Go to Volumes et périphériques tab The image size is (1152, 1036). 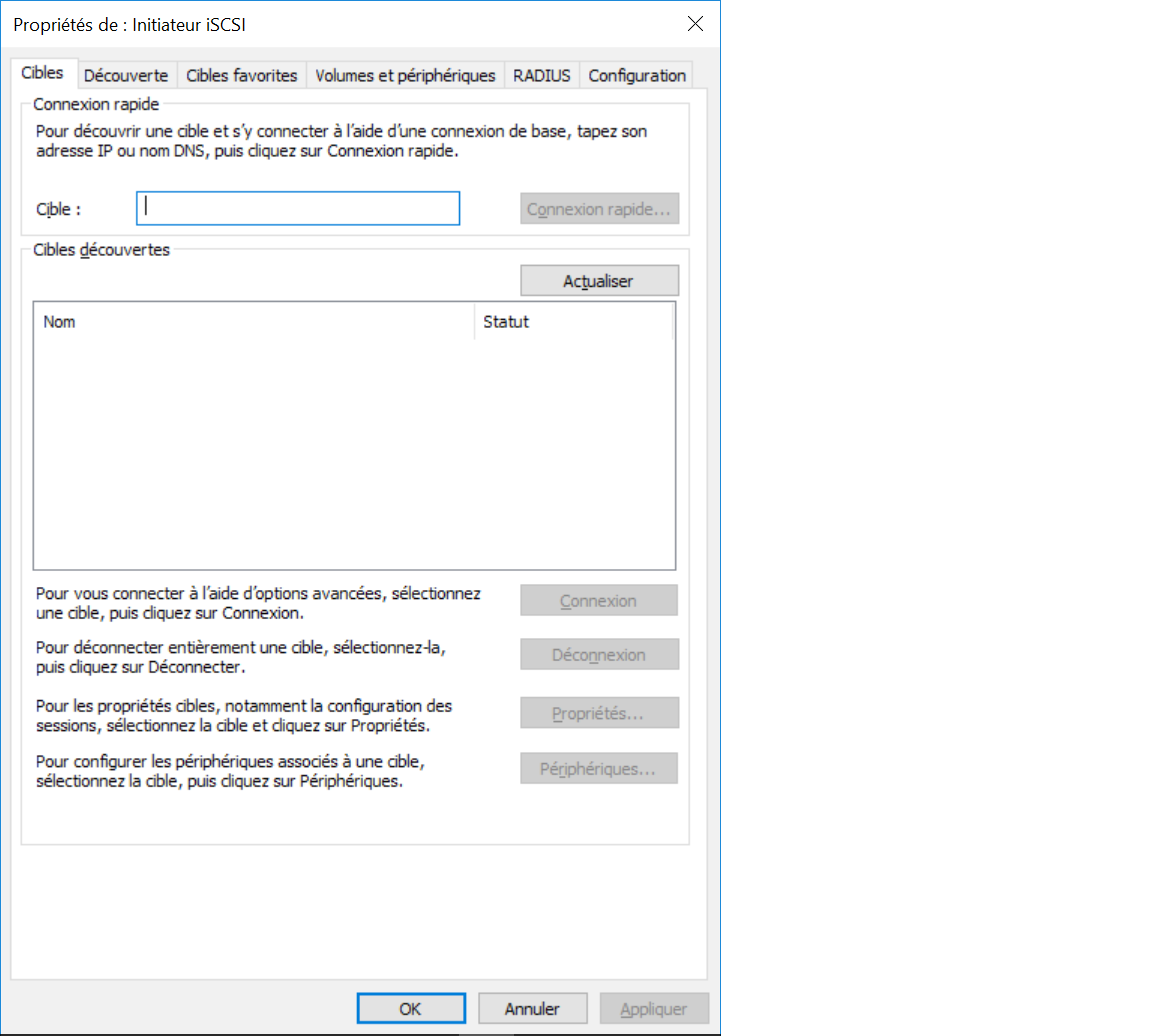click(405, 75)
